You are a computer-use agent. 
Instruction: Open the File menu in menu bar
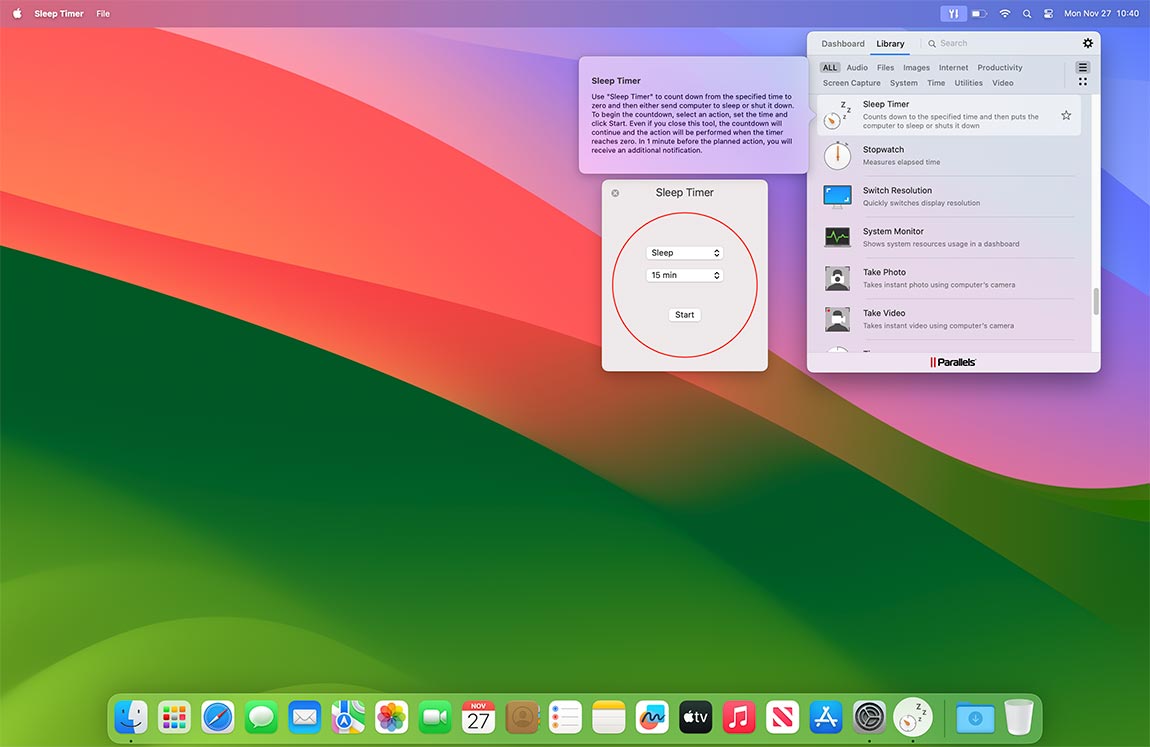click(103, 14)
